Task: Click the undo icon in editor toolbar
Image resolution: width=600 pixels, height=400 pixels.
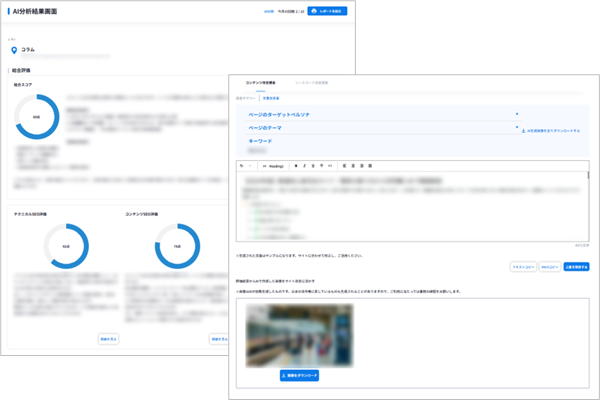Action: 242,165
